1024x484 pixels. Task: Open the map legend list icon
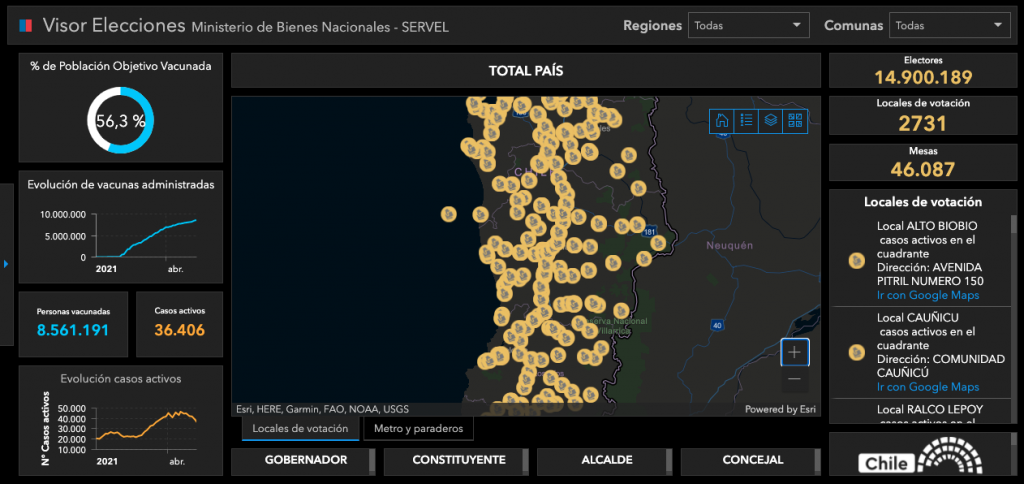[746, 121]
